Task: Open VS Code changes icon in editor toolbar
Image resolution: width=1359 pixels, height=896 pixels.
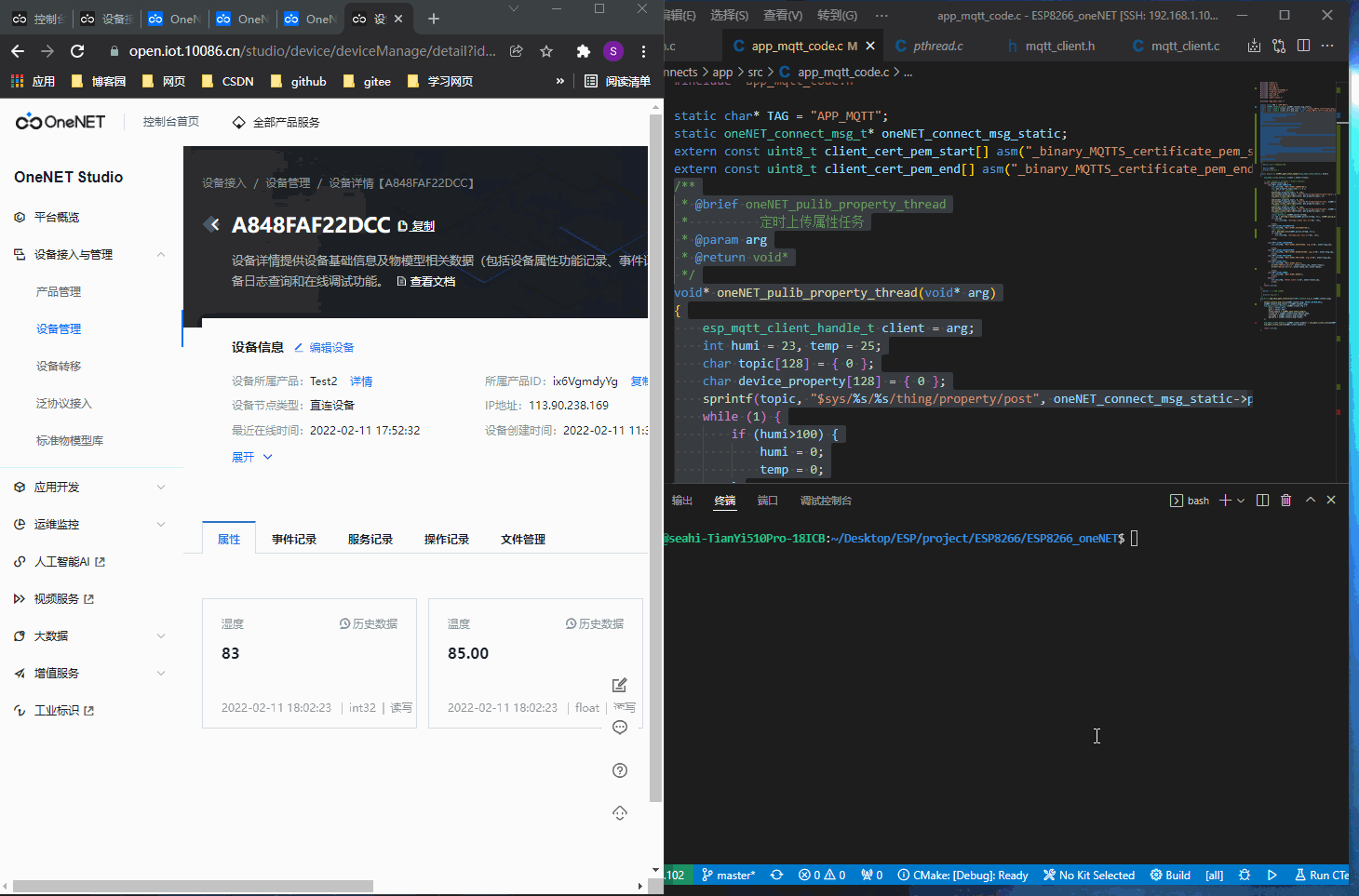Action: point(1254,46)
